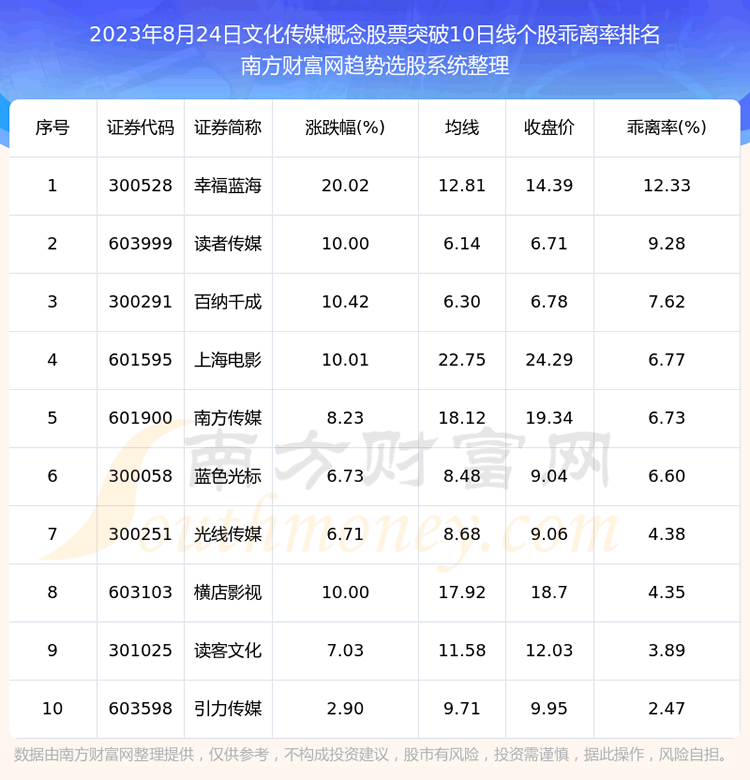This screenshot has height=780, width=750.
Task: Click rank number 10
Action: point(52,708)
